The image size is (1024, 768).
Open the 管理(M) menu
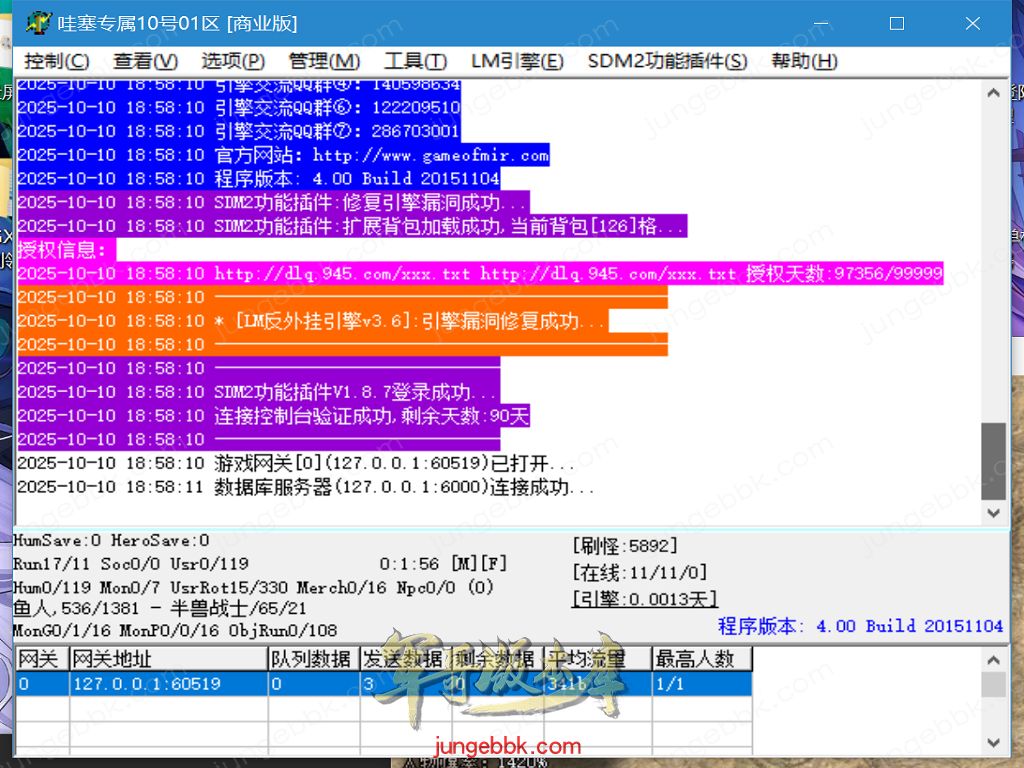tap(324, 61)
